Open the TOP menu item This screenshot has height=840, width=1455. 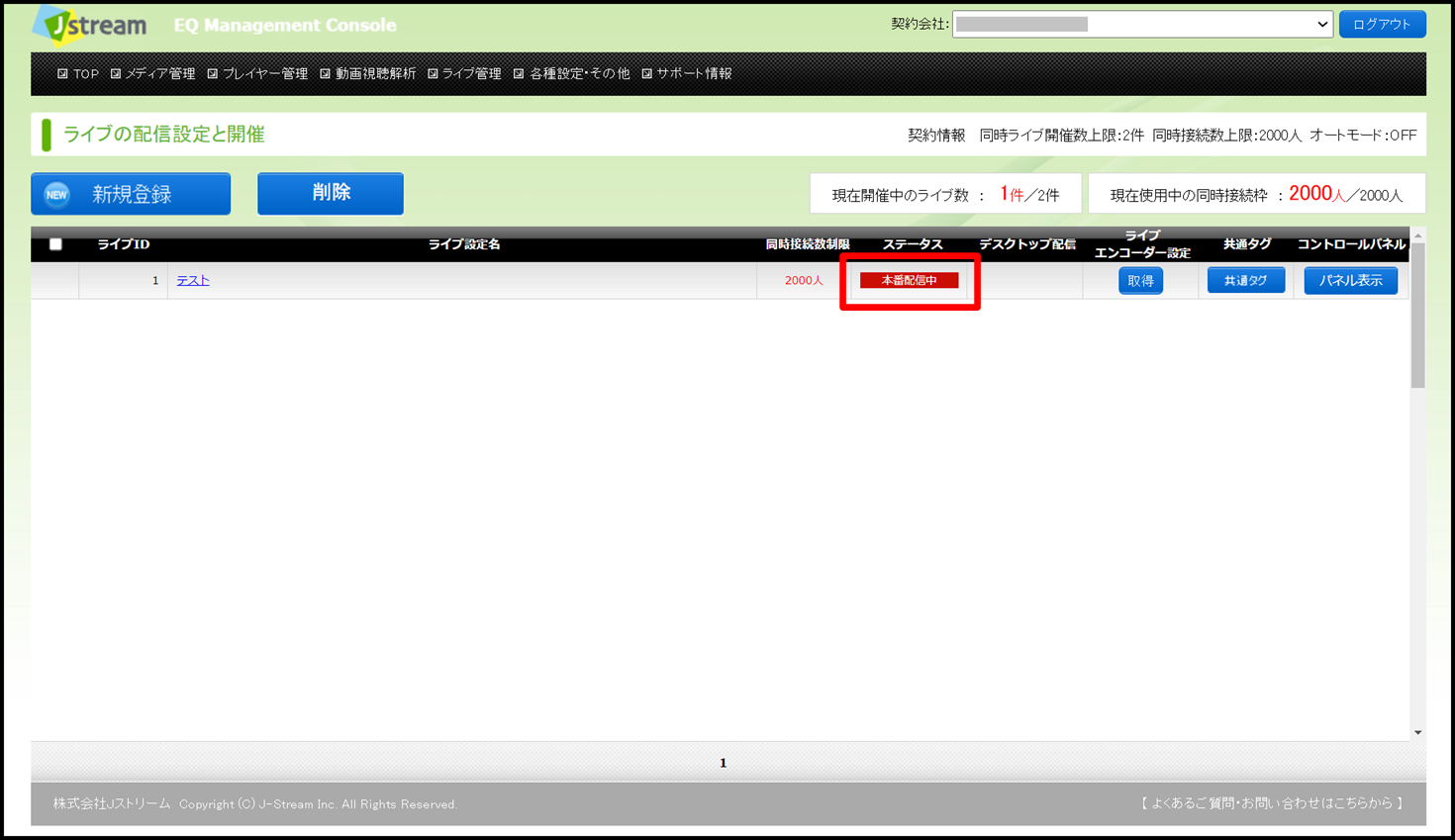(x=78, y=73)
